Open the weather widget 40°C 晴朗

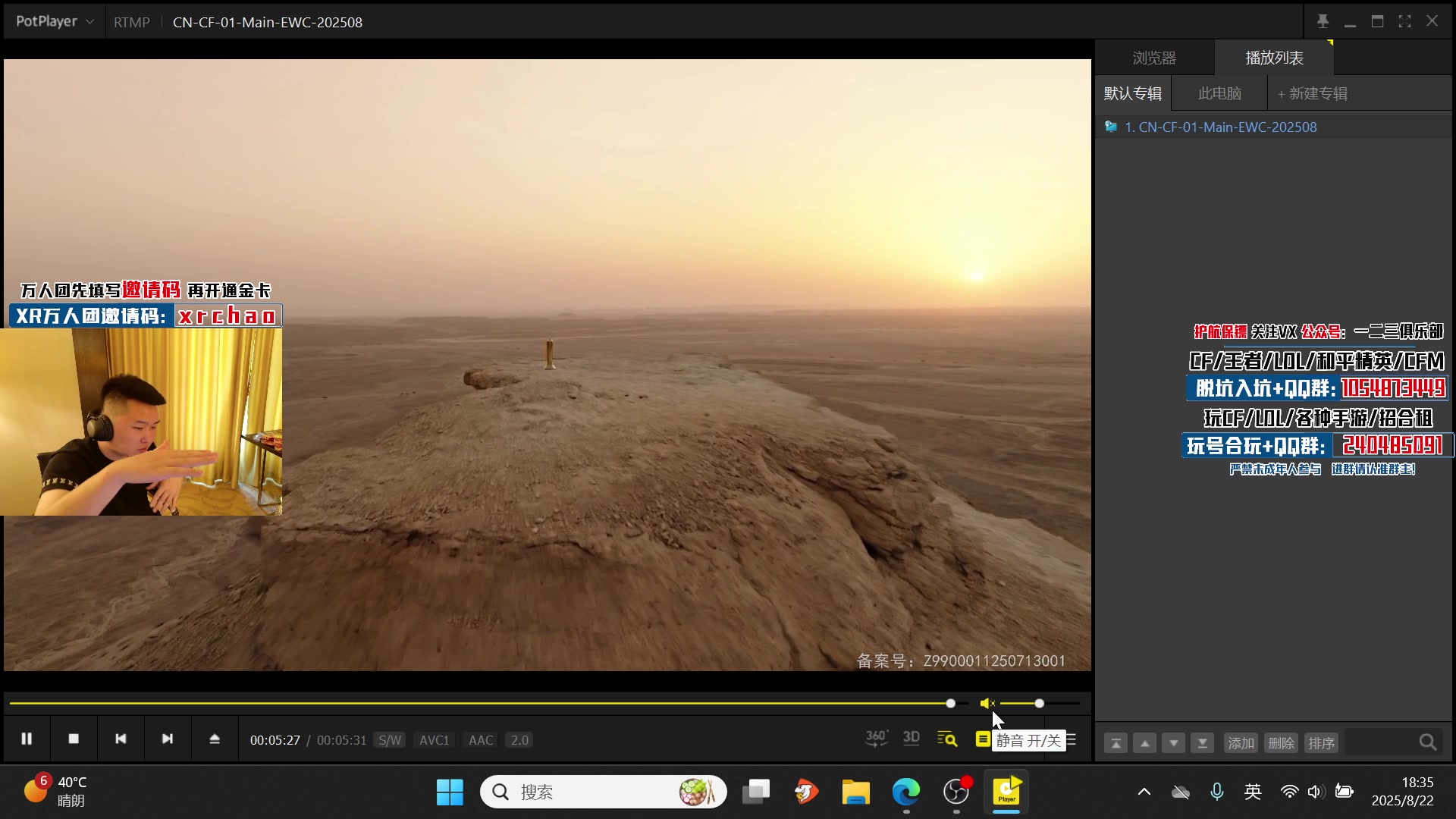[x=56, y=792]
